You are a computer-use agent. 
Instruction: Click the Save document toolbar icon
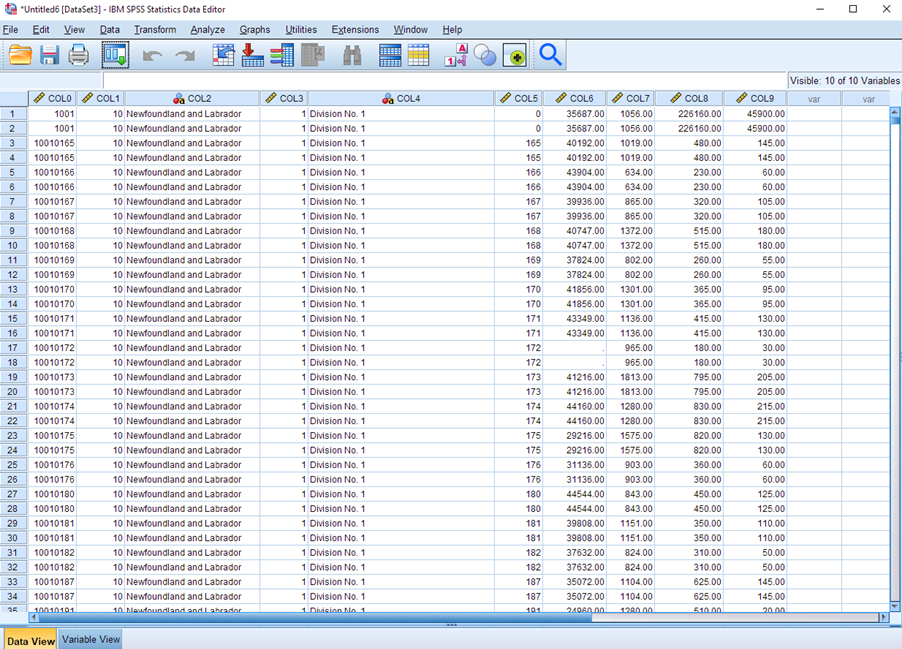click(x=49, y=55)
